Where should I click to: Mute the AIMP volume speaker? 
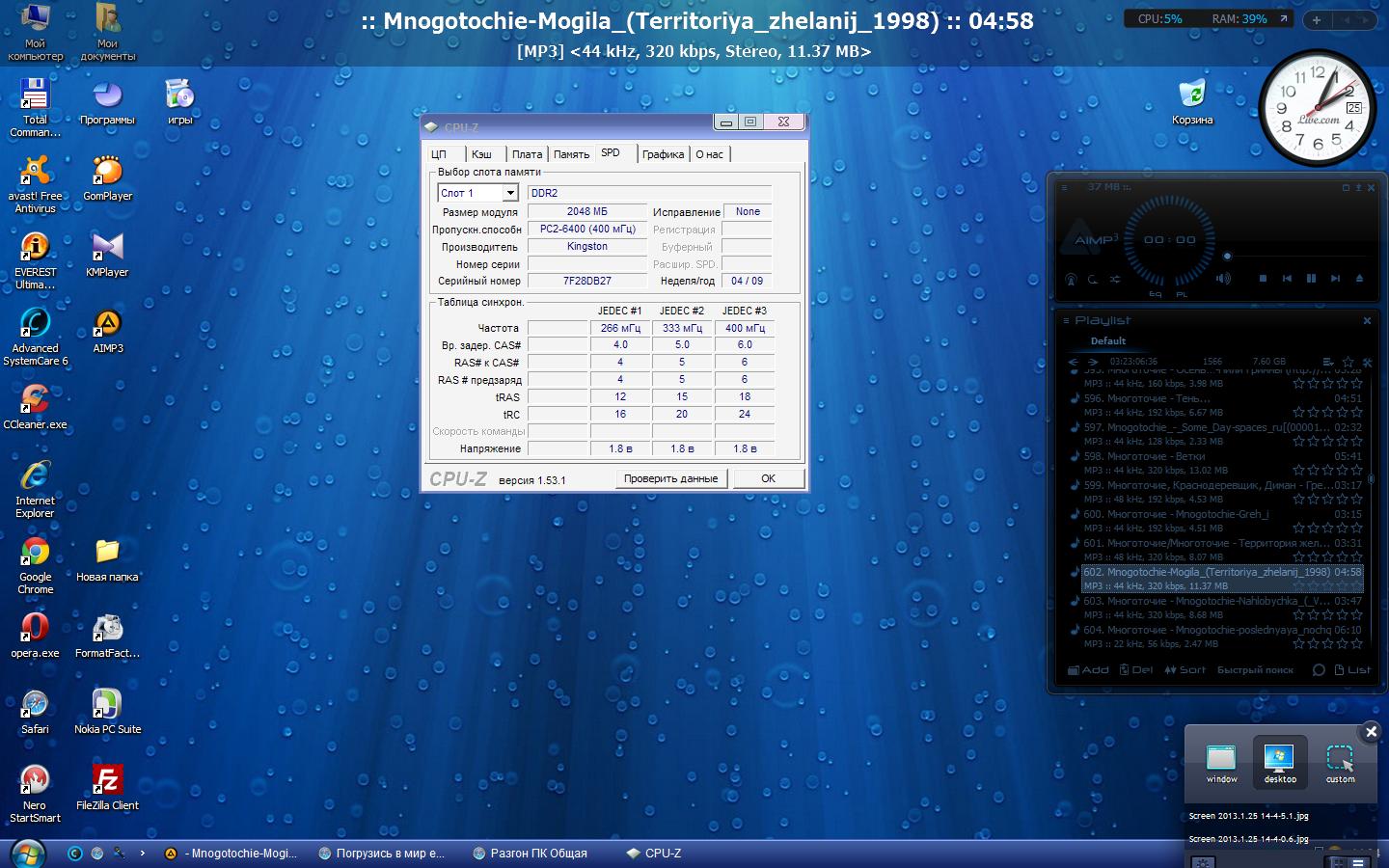[1223, 279]
